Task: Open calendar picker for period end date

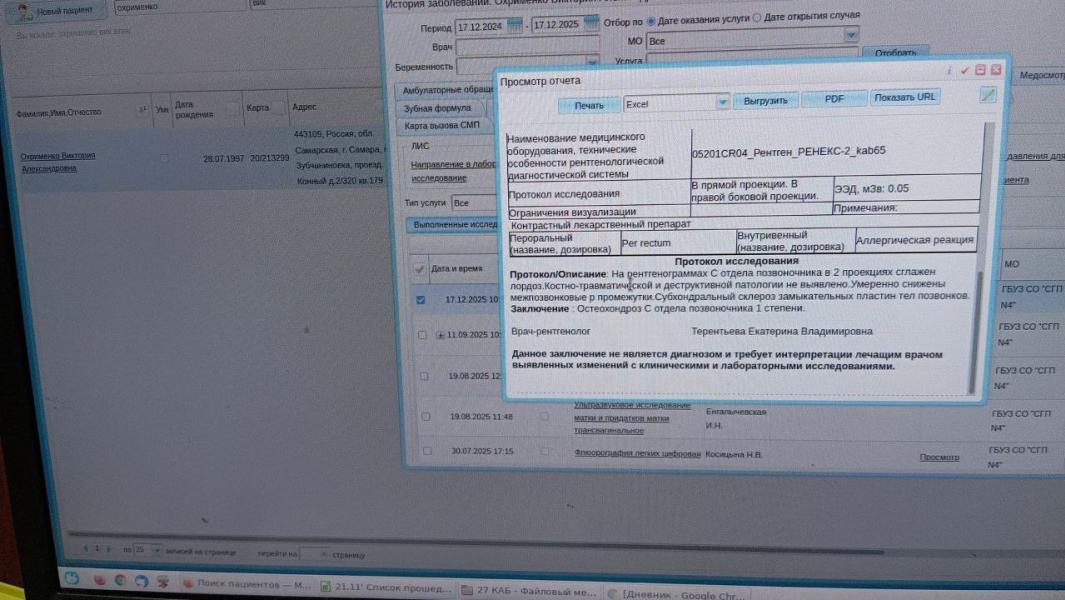Action: [x=592, y=24]
